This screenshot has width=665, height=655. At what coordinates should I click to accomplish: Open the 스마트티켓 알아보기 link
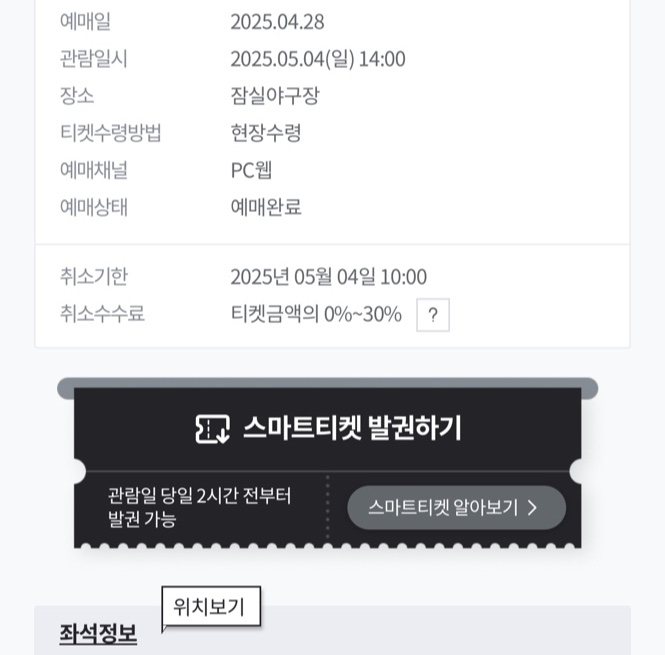(455, 508)
